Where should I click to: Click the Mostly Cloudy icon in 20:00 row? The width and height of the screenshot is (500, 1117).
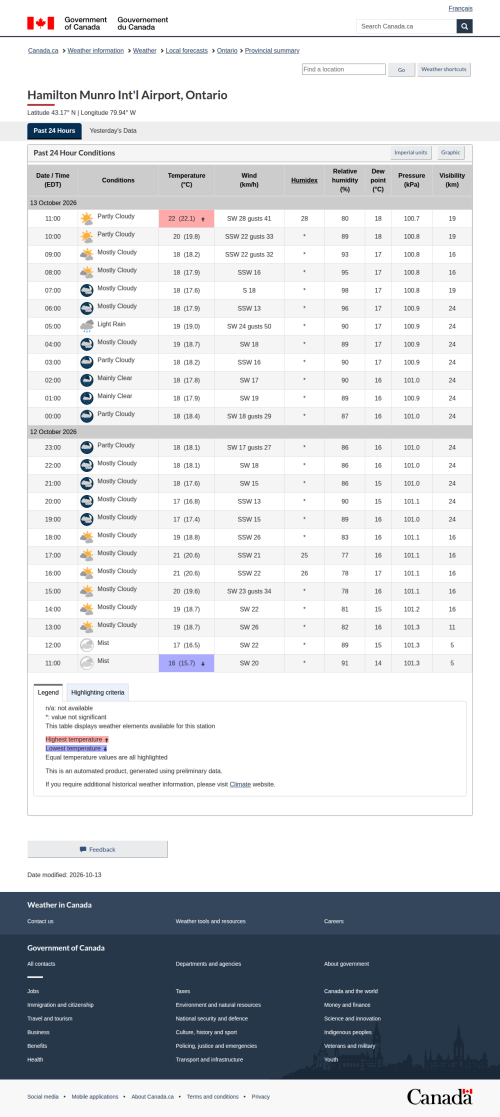pyautogui.click(x=86, y=502)
